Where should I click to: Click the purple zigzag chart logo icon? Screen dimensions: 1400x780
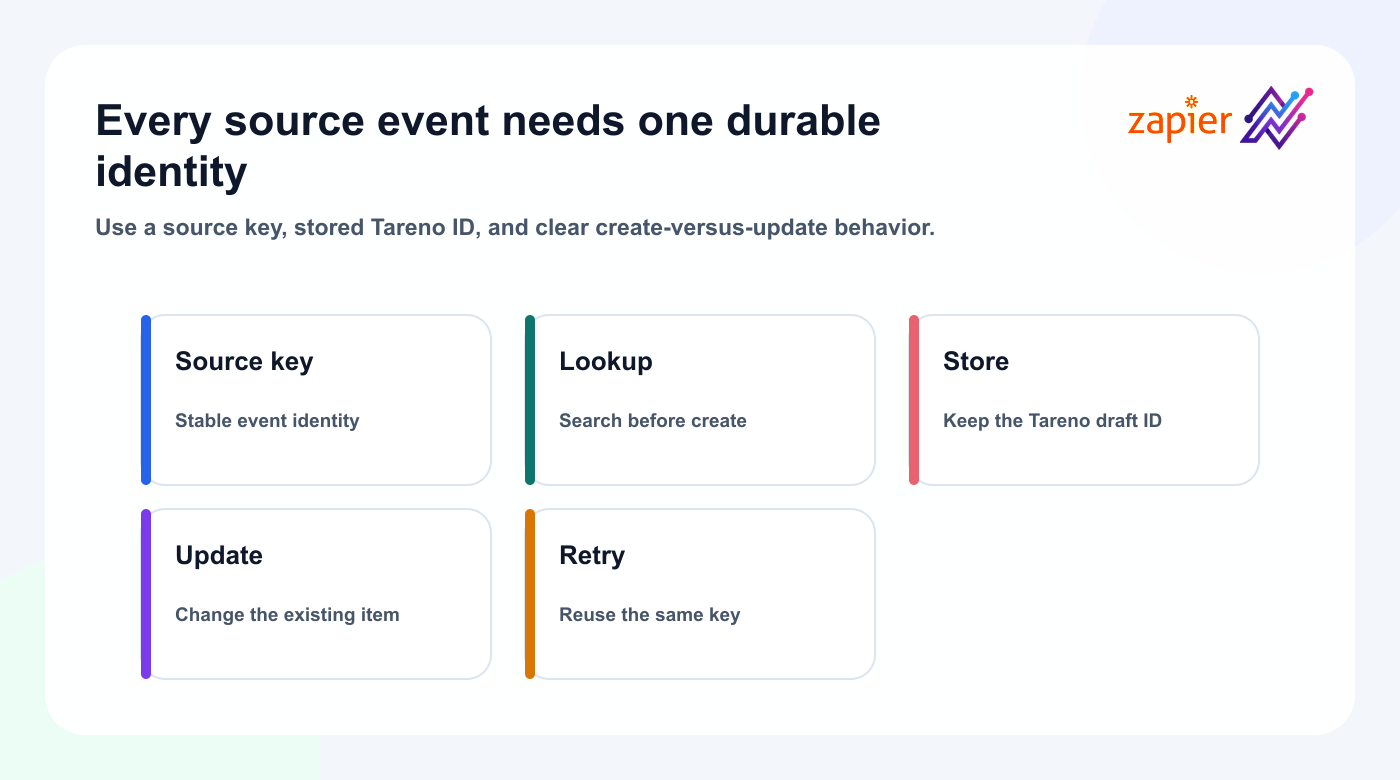coord(1276,118)
